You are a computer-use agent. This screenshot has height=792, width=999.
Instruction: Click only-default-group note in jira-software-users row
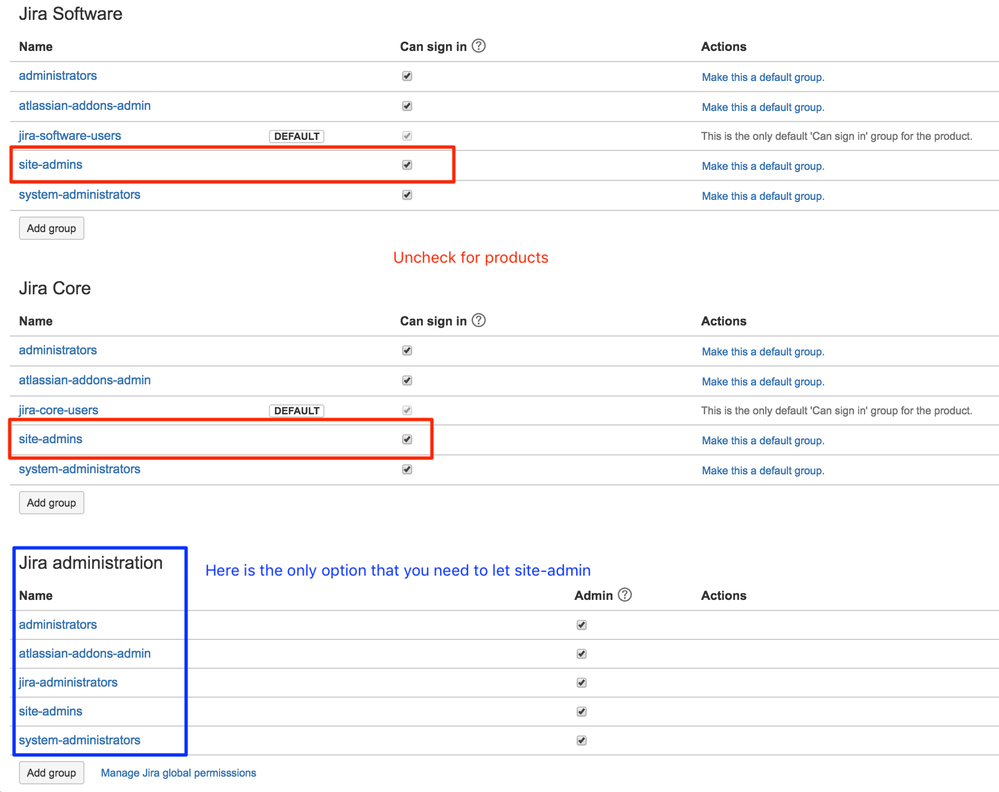pos(837,136)
